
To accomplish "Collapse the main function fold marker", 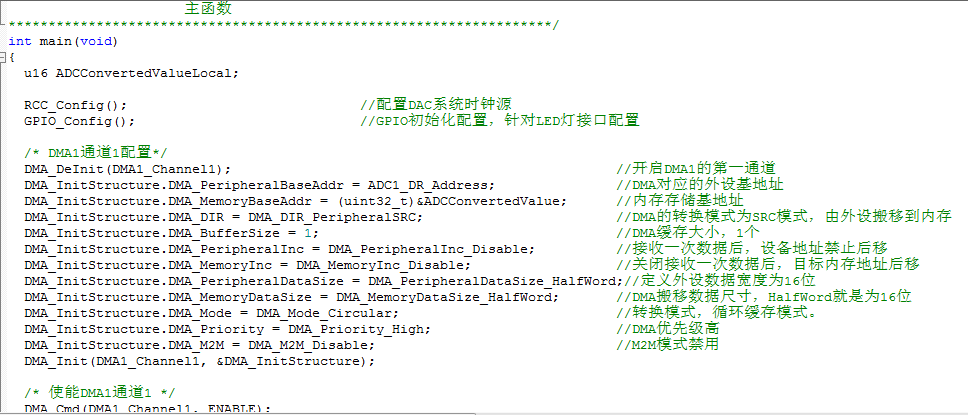I will pos(3,57).
